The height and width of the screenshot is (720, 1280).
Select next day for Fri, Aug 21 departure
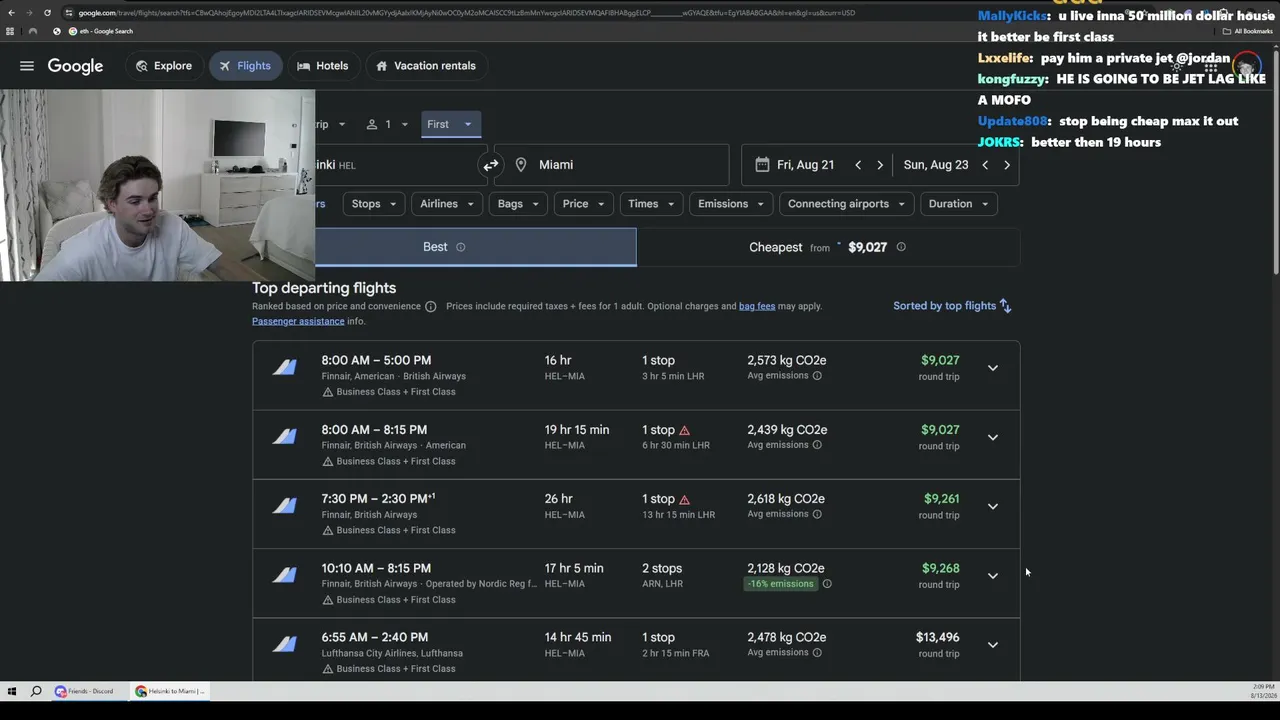[880, 165]
